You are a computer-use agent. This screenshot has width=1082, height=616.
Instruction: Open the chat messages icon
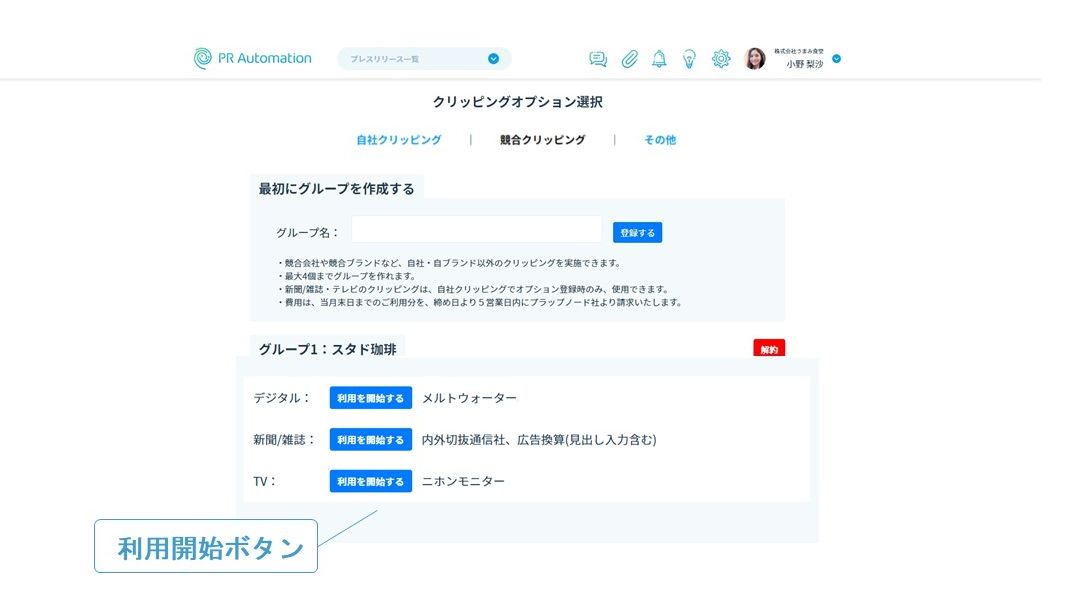click(x=598, y=59)
